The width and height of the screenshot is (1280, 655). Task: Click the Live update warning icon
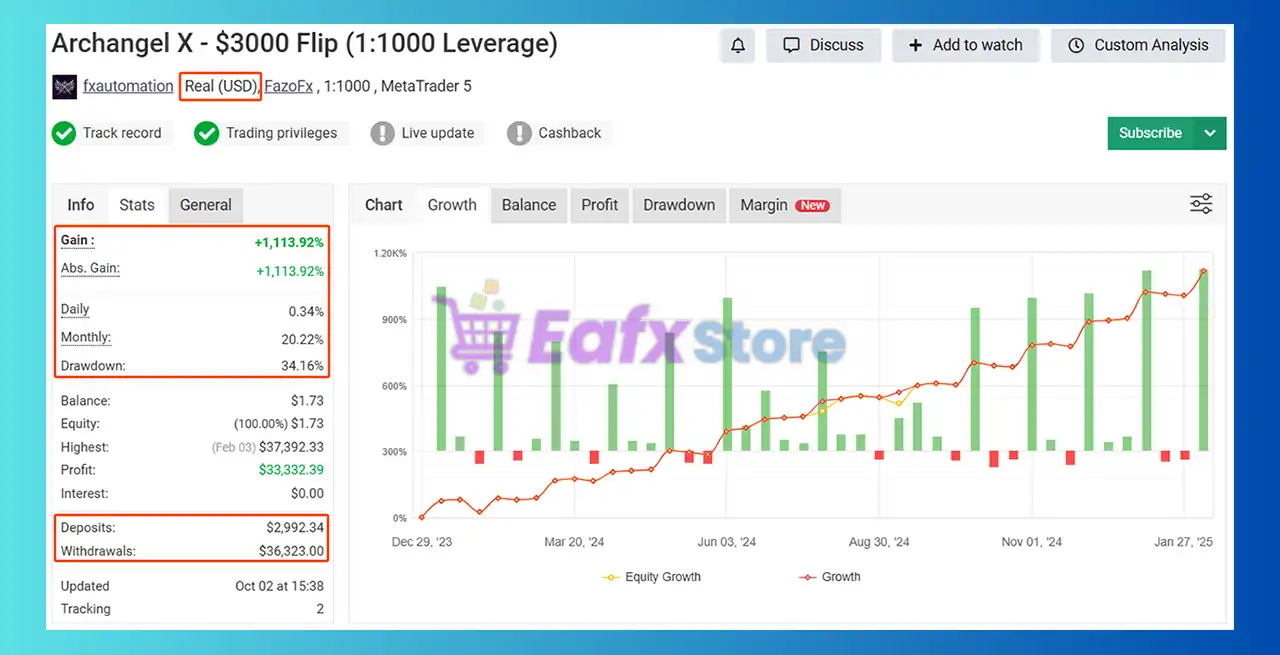point(382,133)
